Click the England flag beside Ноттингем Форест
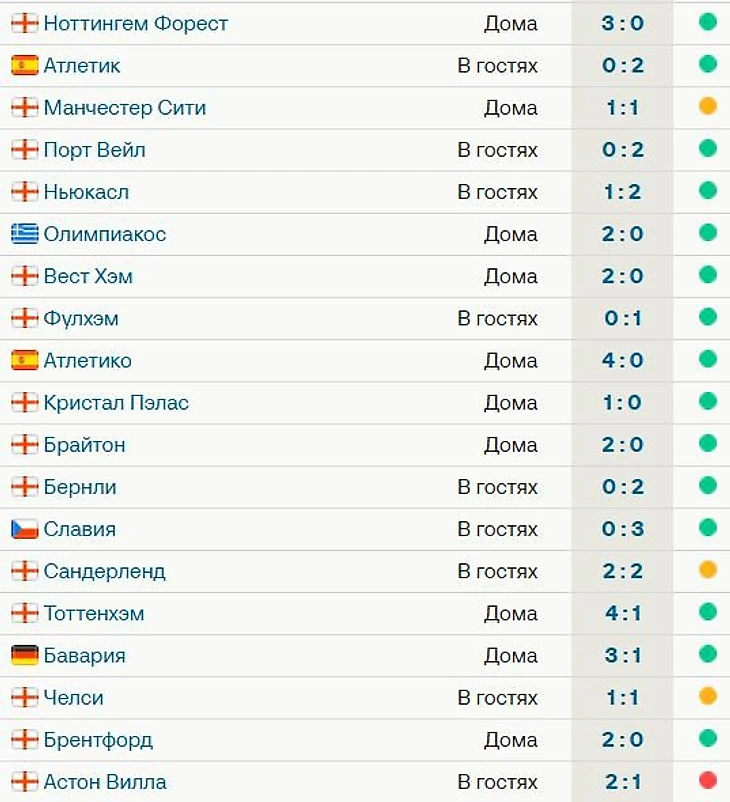The image size is (730, 802). (x=25, y=23)
